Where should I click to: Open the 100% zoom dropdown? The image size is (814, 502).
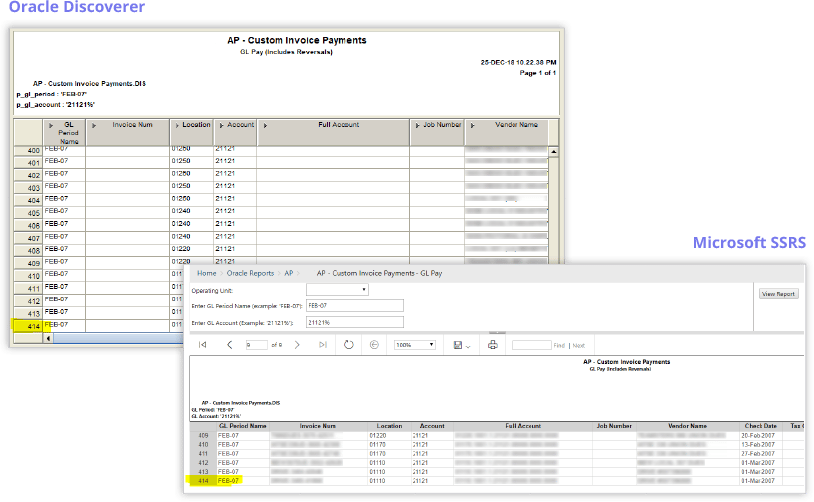[x=414, y=345]
